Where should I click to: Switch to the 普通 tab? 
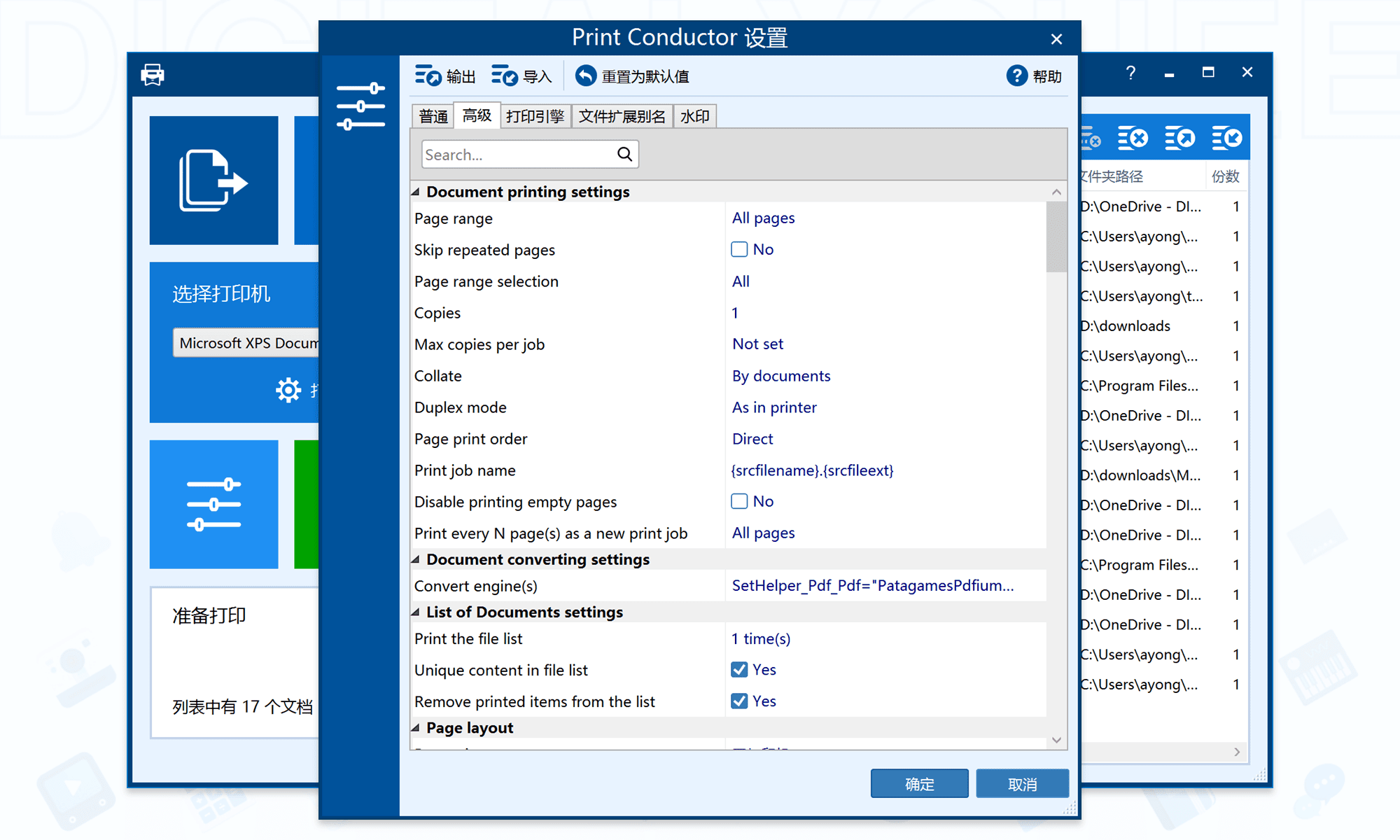point(433,116)
